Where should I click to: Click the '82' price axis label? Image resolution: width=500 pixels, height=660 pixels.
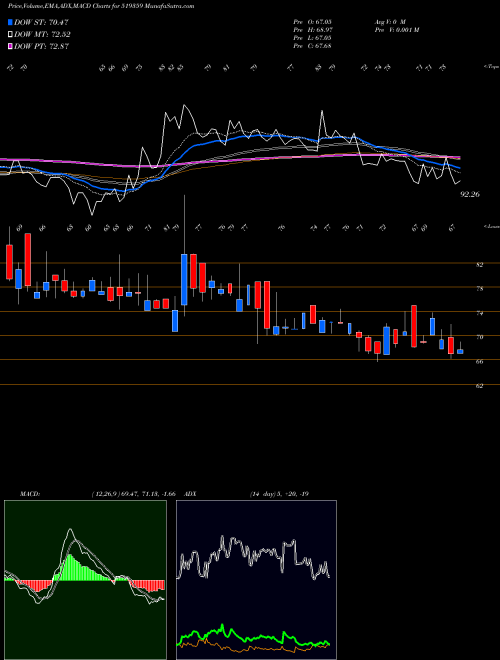[x=479, y=264]
